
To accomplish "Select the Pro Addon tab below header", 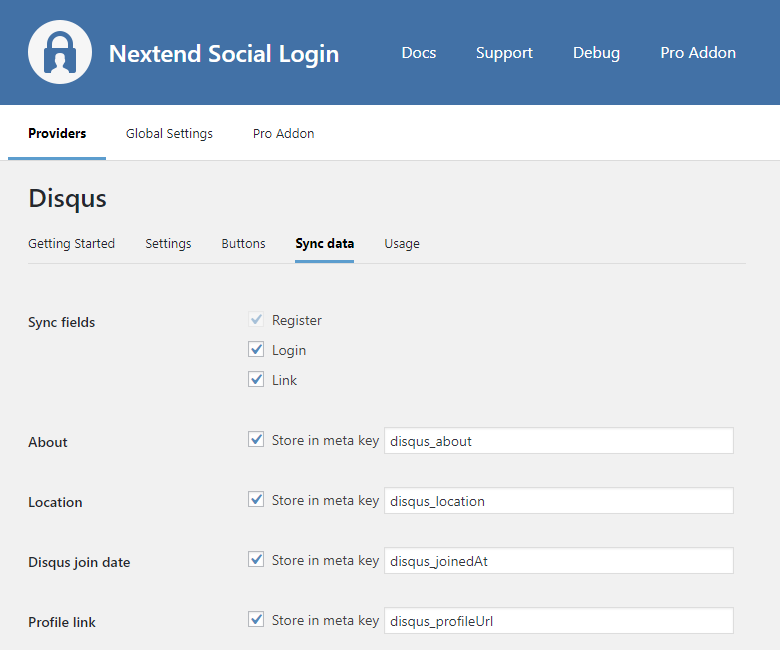I will (x=283, y=133).
